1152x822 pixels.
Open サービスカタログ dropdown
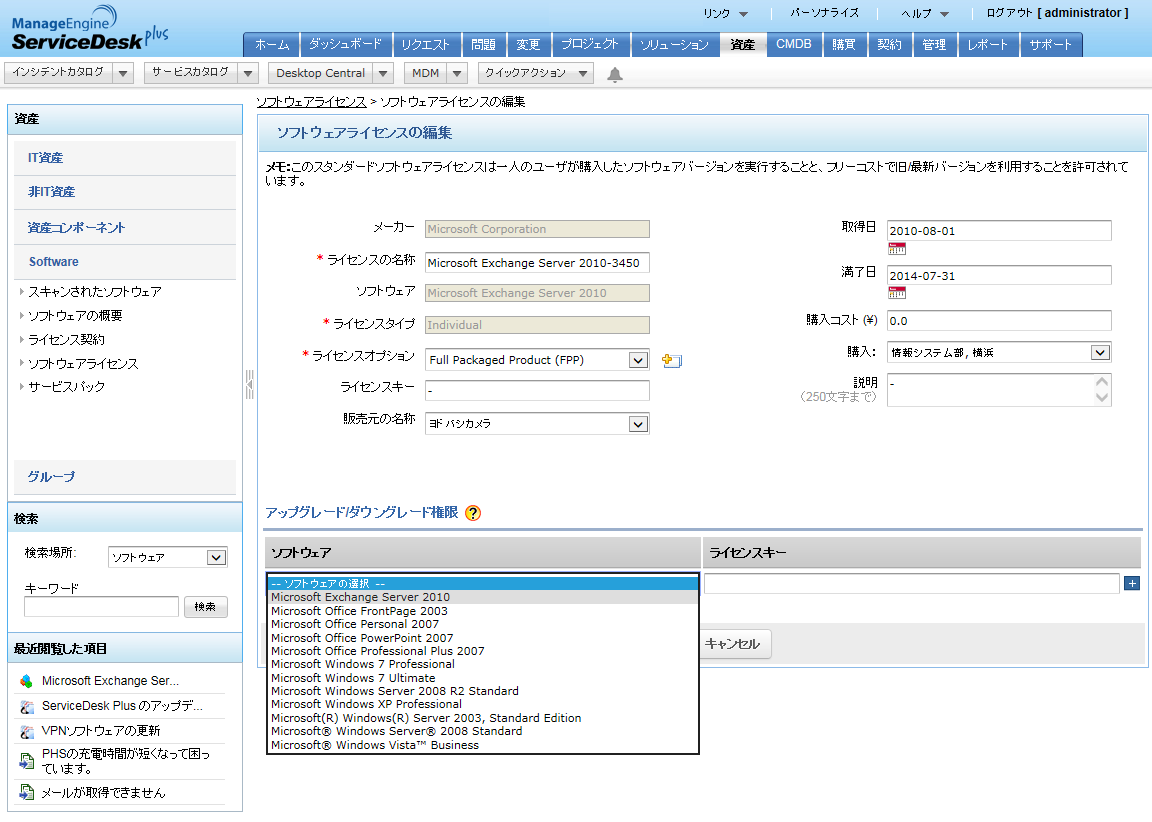pos(248,73)
